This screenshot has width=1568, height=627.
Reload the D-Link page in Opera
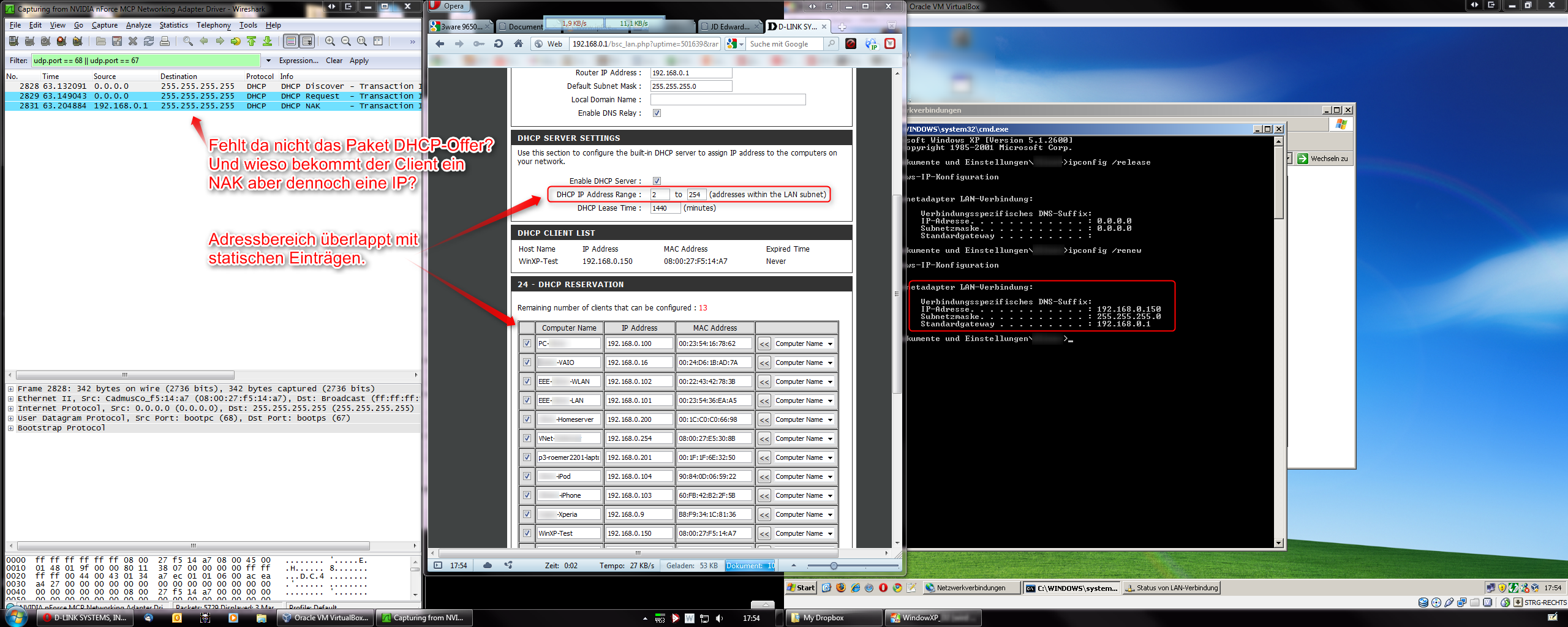pyautogui.click(x=499, y=43)
